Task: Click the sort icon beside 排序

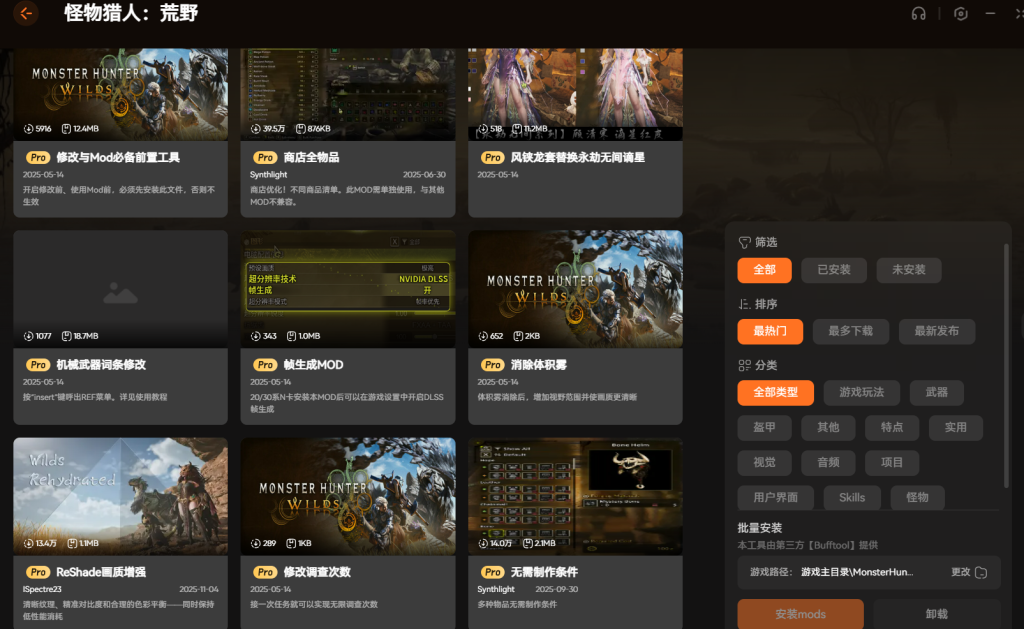Action: pos(744,304)
